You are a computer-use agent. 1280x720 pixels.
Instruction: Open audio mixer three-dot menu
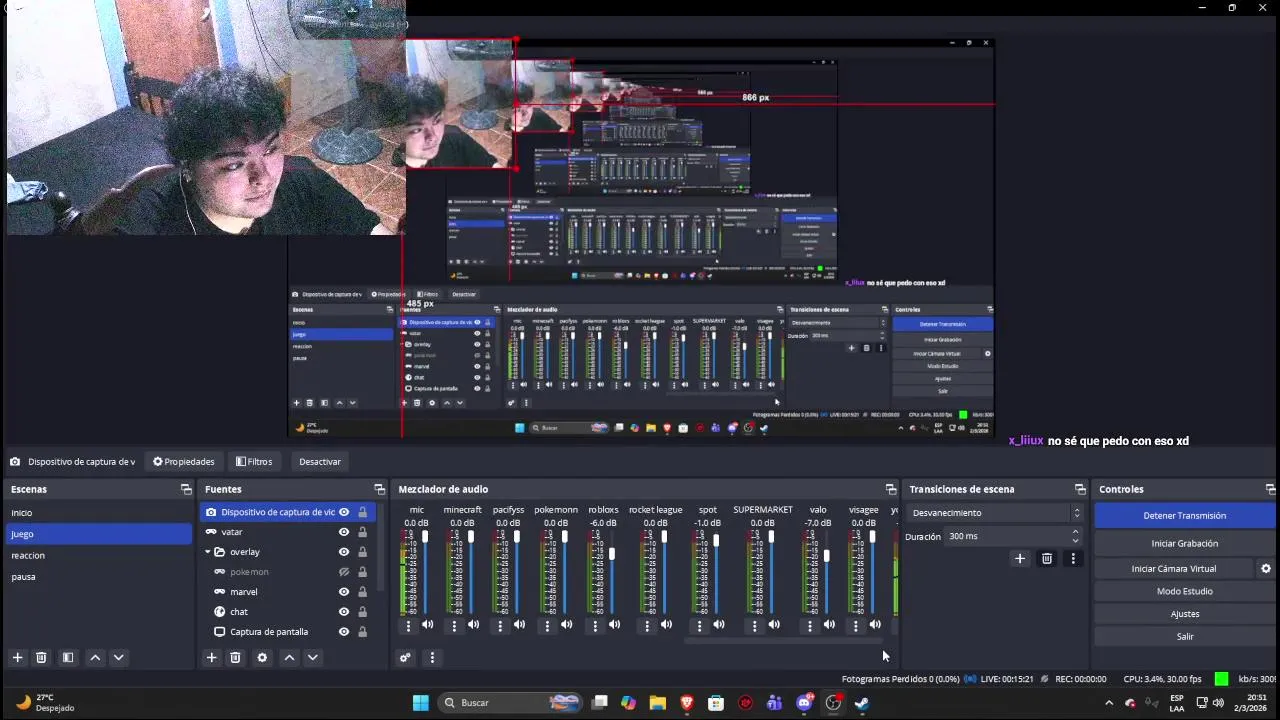432,657
